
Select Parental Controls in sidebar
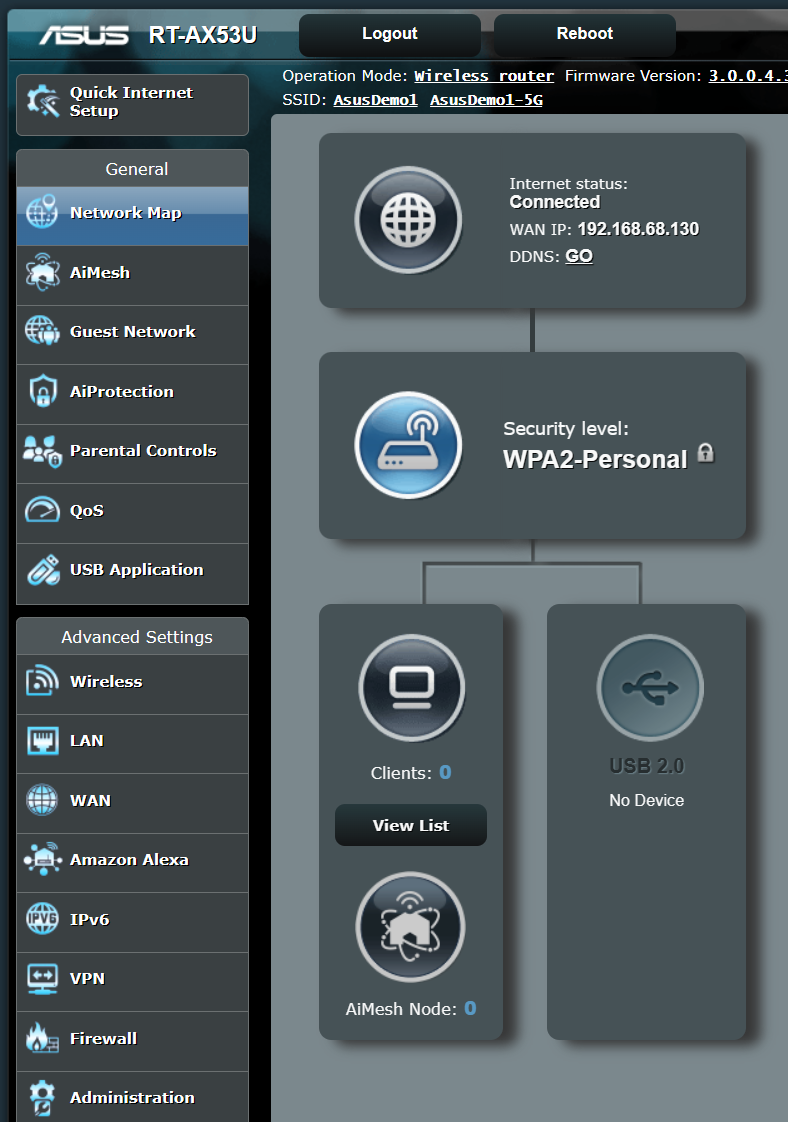click(x=132, y=454)
